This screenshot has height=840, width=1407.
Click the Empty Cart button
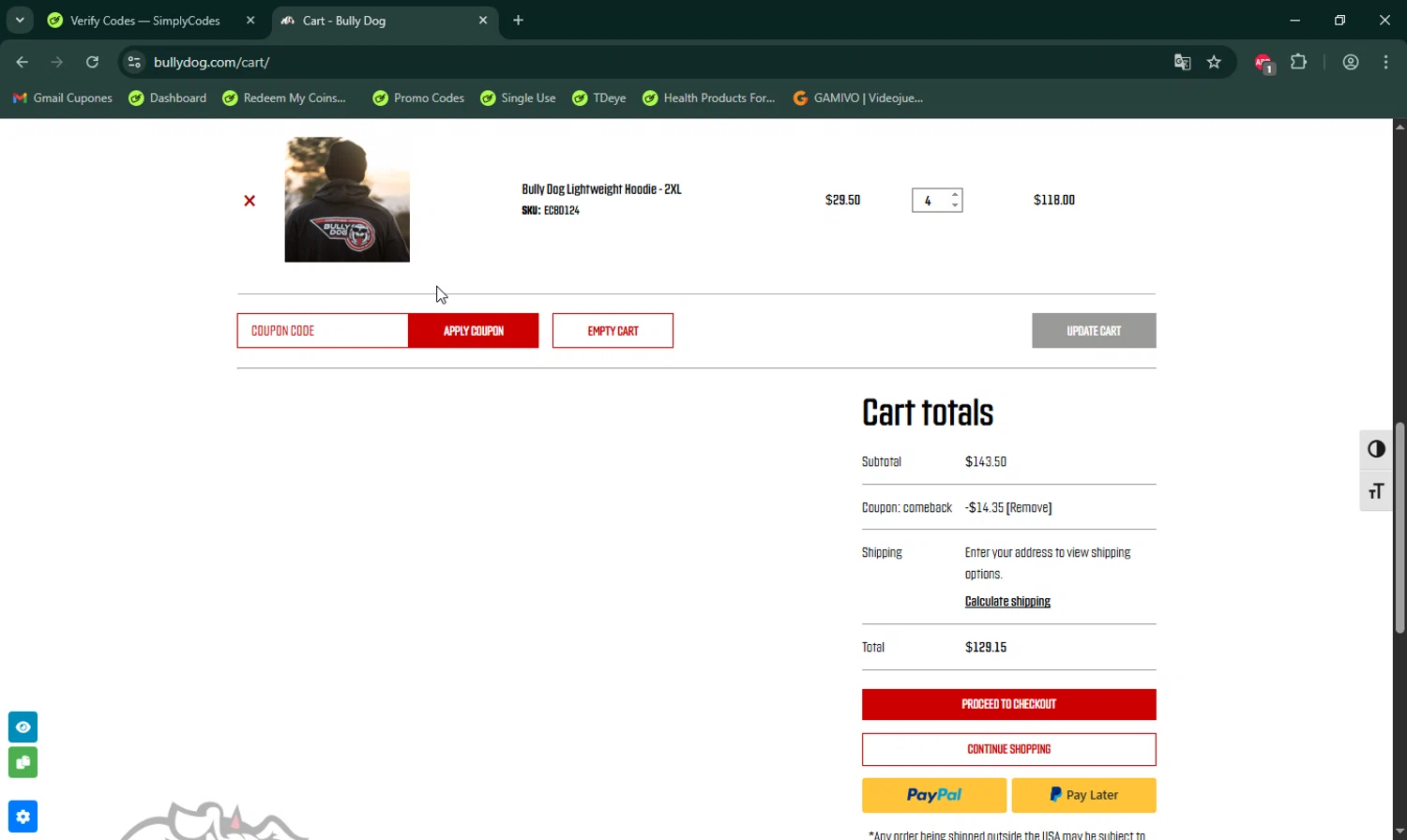coord(613,331)
